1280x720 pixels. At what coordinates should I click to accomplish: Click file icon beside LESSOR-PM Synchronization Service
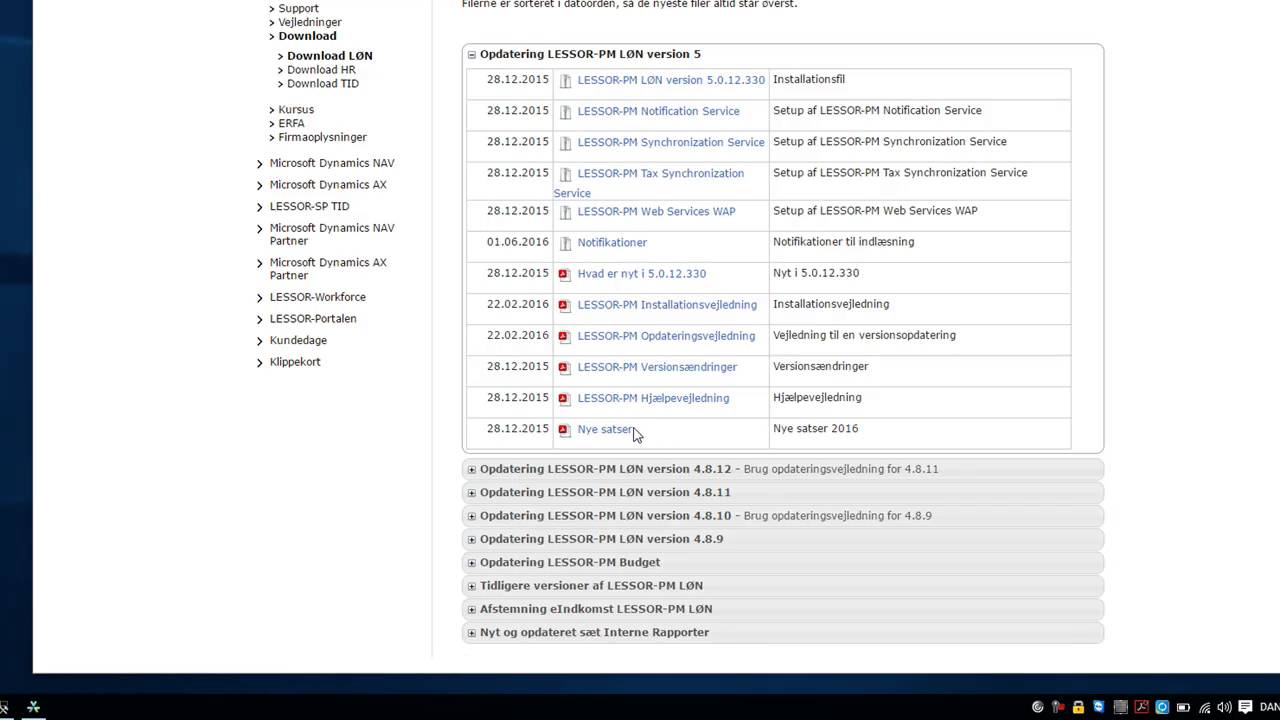click(565, 143)
